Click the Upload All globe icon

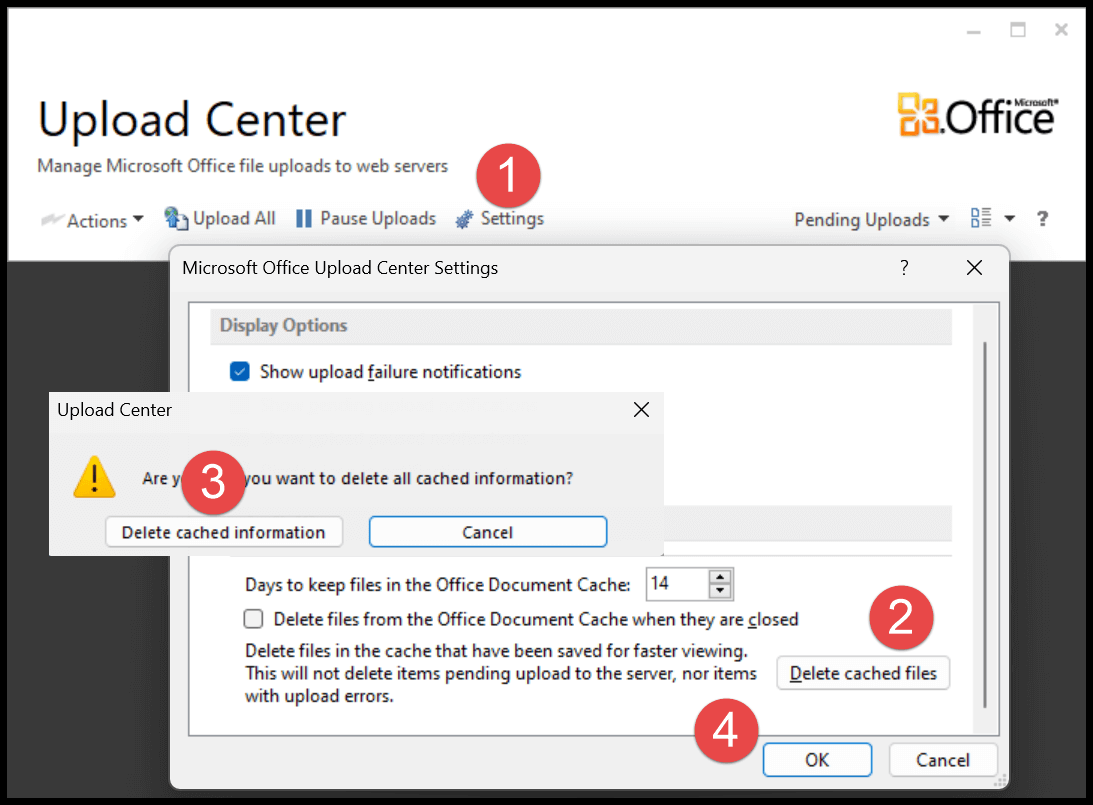click(176, 218)
